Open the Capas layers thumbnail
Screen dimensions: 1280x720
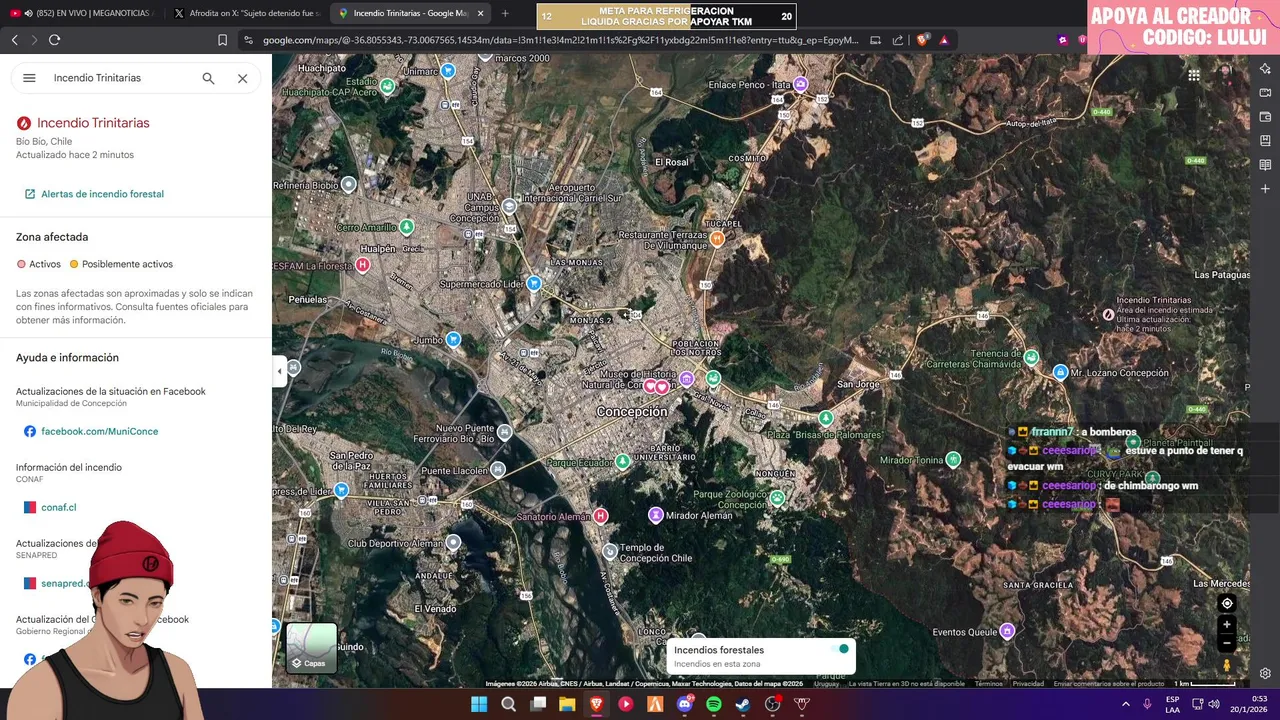pyautogui.click(x=311, y=647)
